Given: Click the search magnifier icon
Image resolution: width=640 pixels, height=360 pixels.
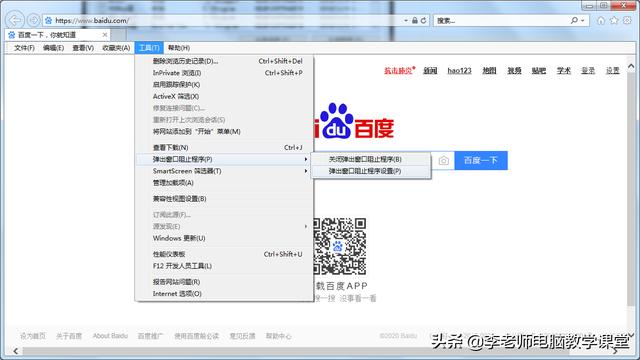Looking at the screenshot, I should tap(574, 20).
